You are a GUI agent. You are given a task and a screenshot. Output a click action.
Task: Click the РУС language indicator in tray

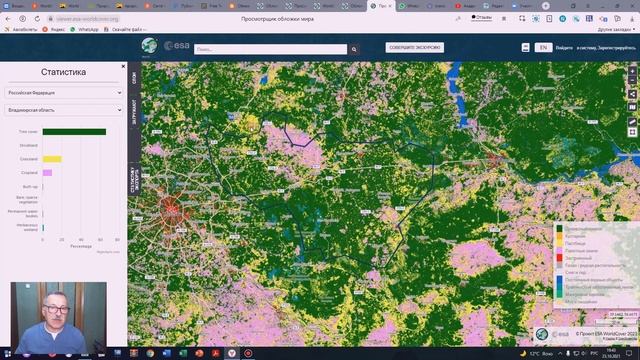(594, 353)
